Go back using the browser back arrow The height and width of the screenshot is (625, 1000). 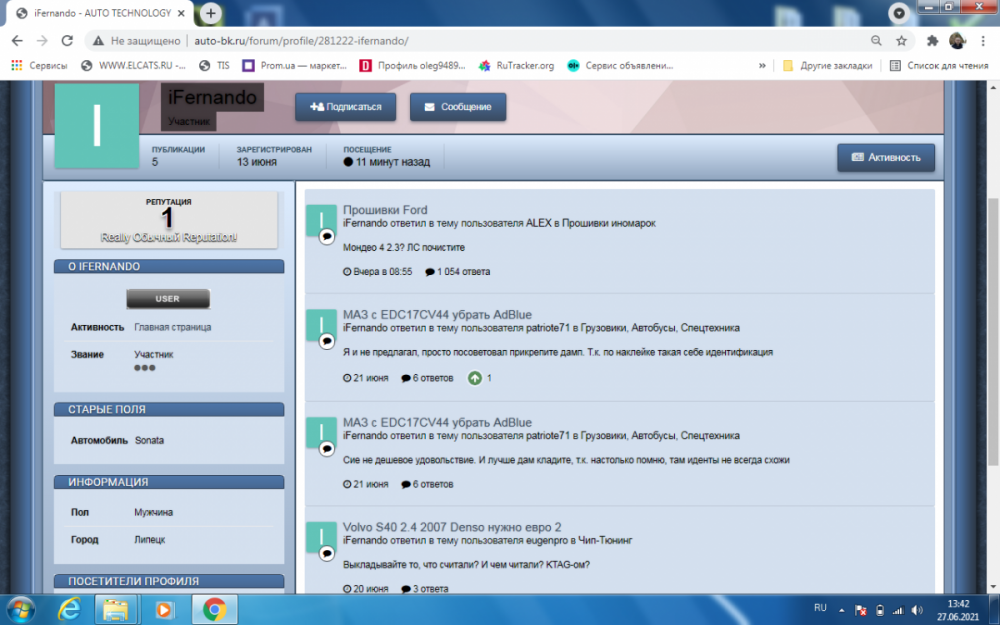click(x=17, y=41)
